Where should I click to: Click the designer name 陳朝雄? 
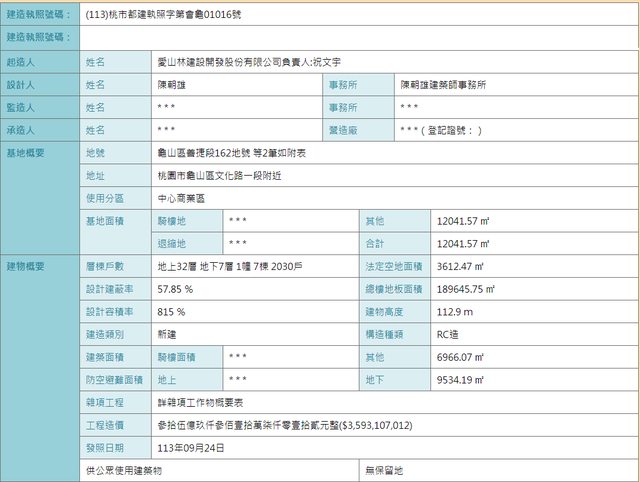(x=173, y=85)
